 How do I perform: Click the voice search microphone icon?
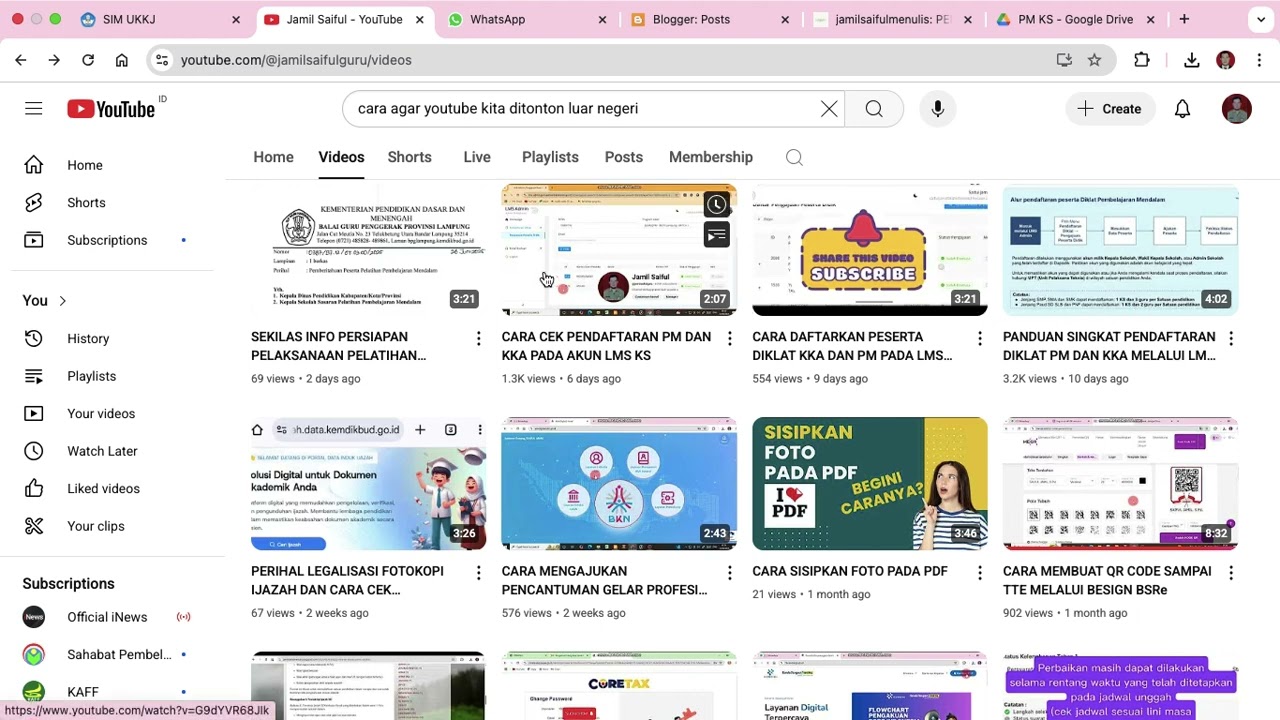pos(937,109)
